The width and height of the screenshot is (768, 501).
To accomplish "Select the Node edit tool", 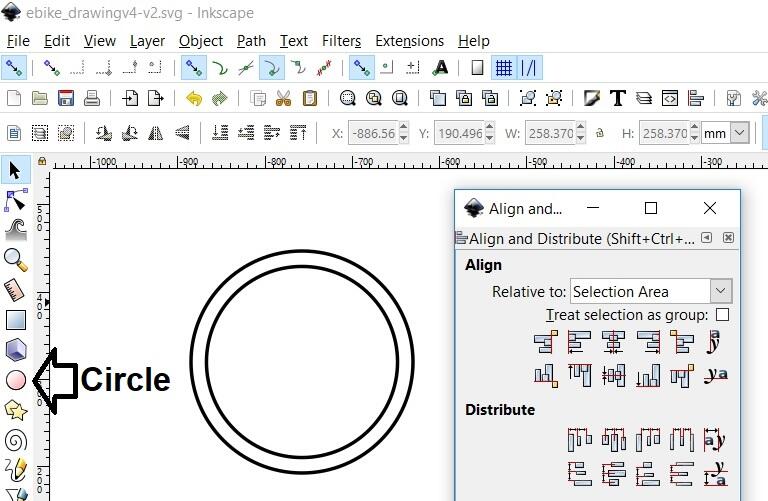I will (x=16, y=200).
